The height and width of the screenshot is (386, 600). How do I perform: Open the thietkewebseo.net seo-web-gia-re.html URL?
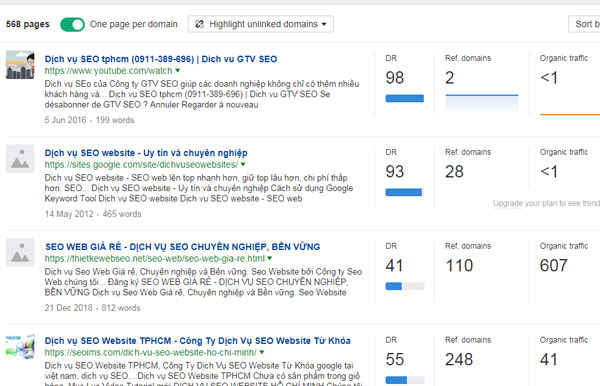[155, 259]
